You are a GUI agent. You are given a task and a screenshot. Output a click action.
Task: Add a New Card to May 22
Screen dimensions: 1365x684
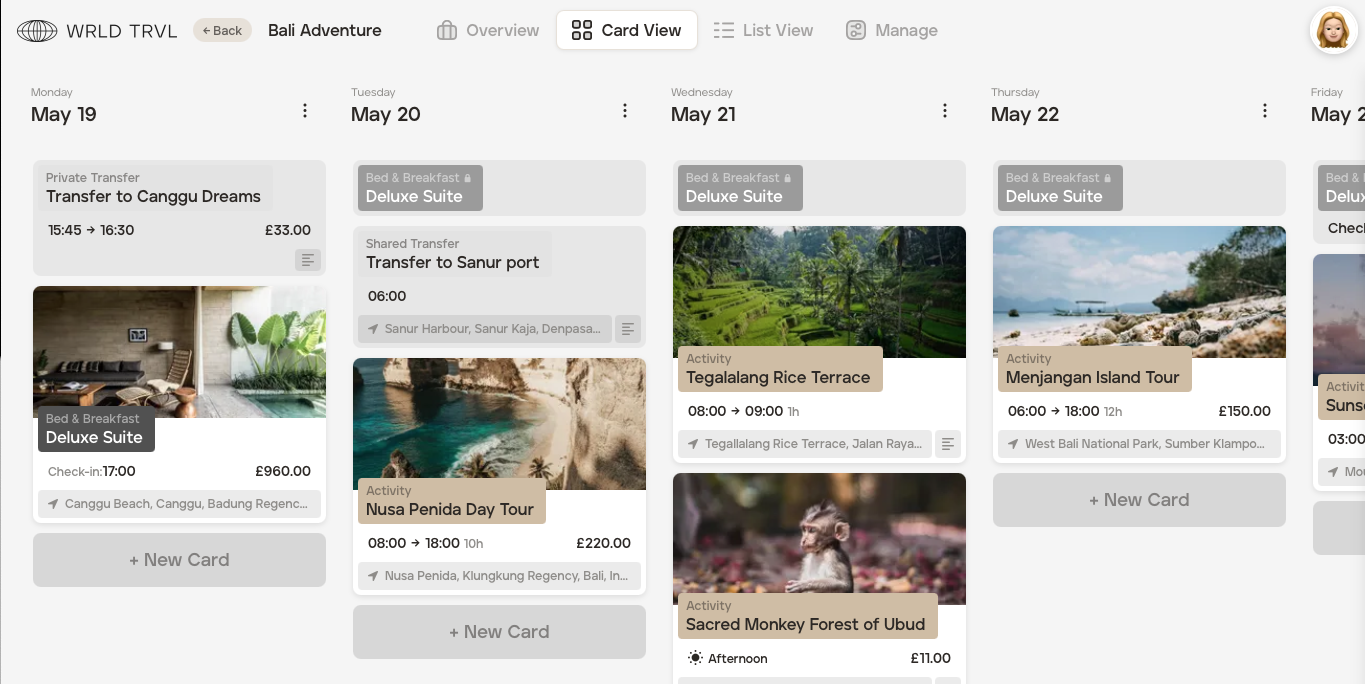coord(1139,500)
